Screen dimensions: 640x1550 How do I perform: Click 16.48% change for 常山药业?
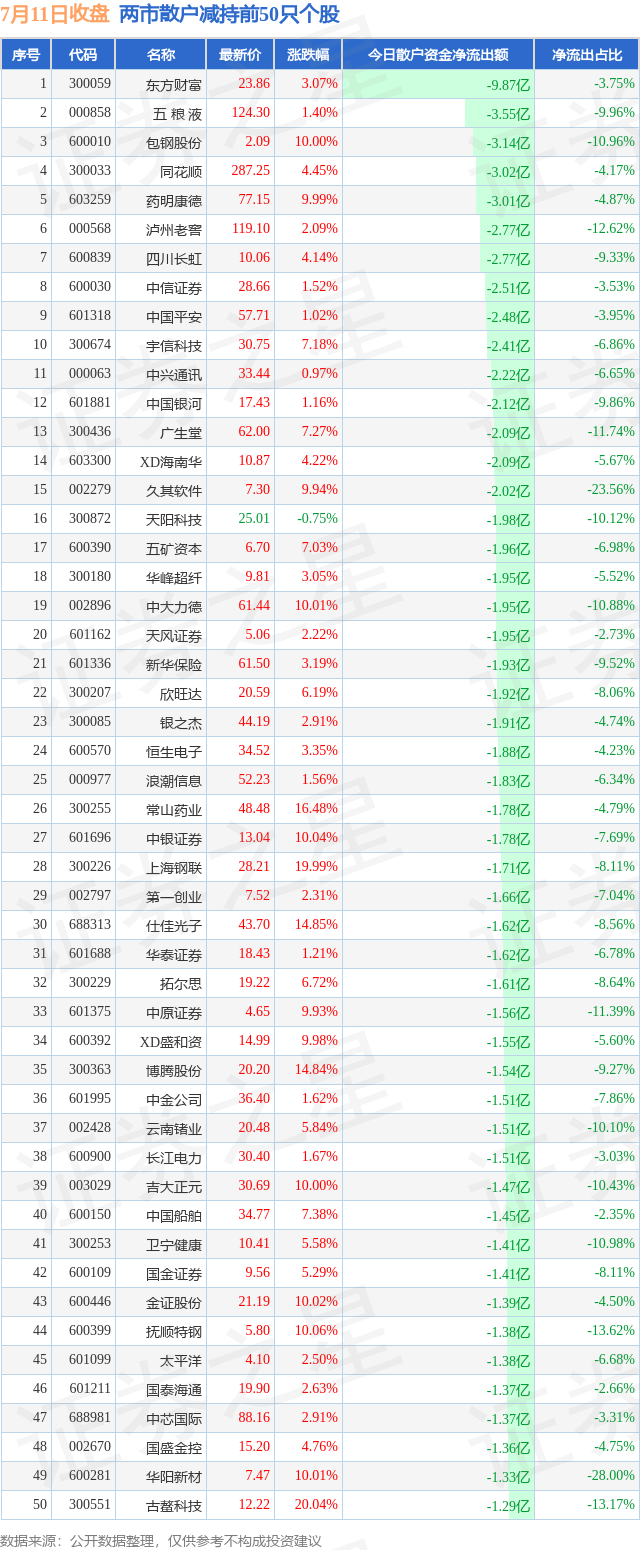316,809
